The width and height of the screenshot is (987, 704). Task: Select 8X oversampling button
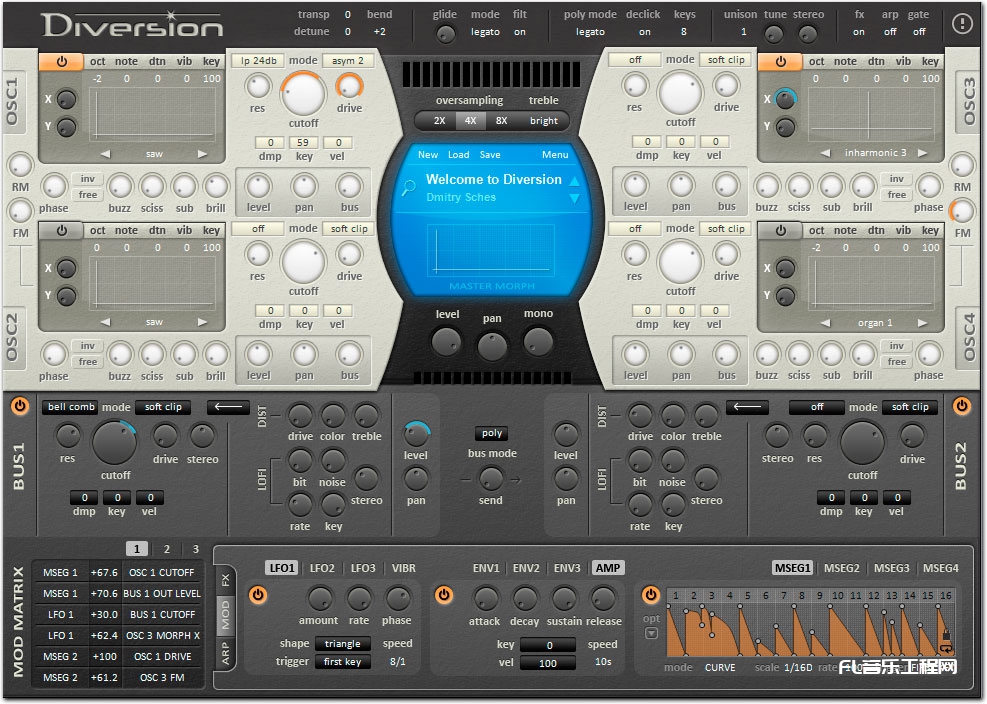501,121
